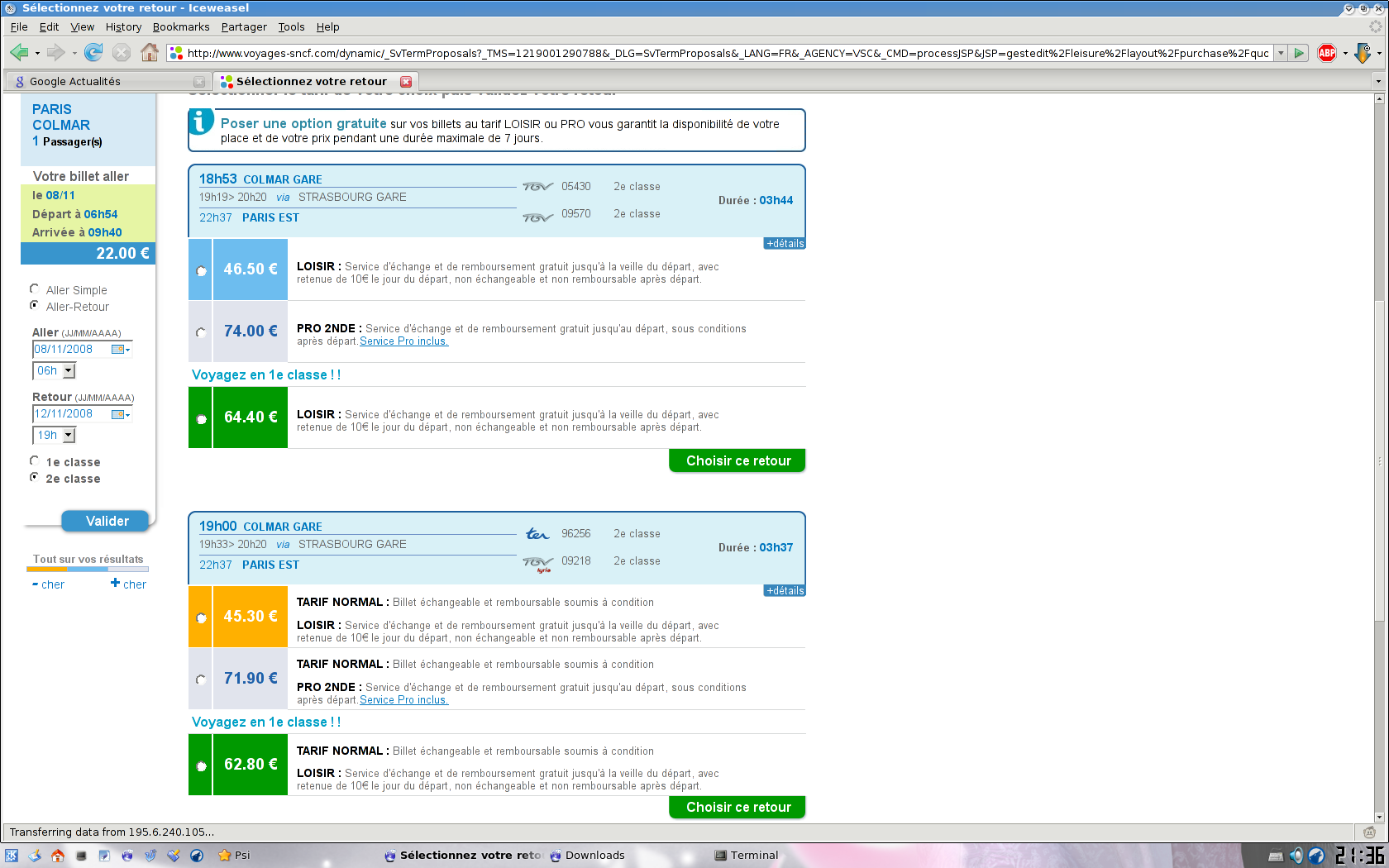The image size is (1389, 868).
Task: Click the - cher price filter
Action: pos(49,584)
